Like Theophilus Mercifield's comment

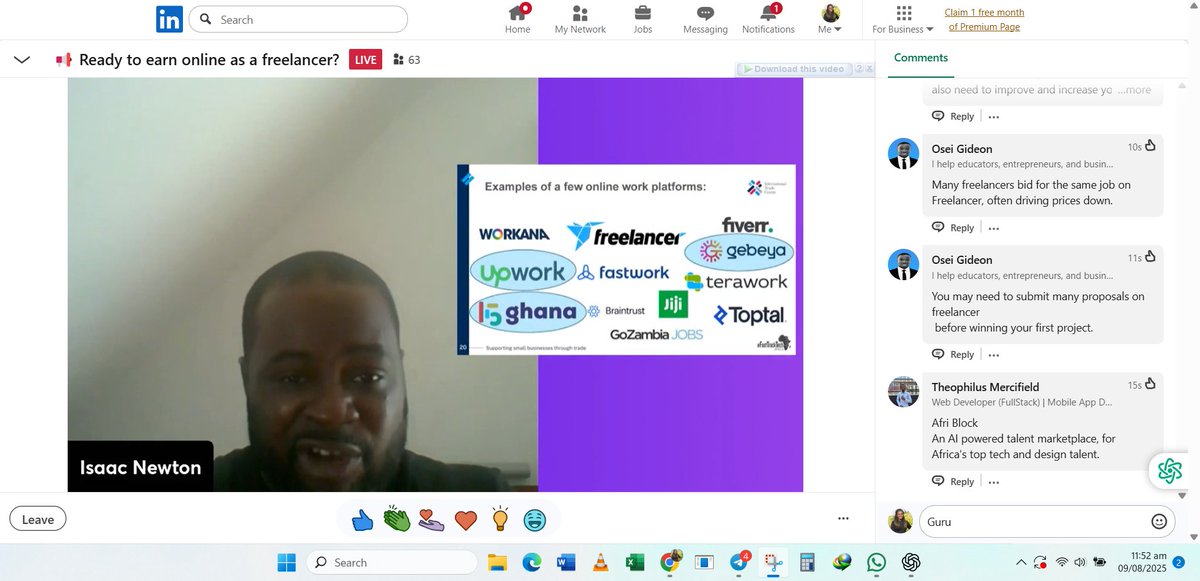click(1150, 384)
